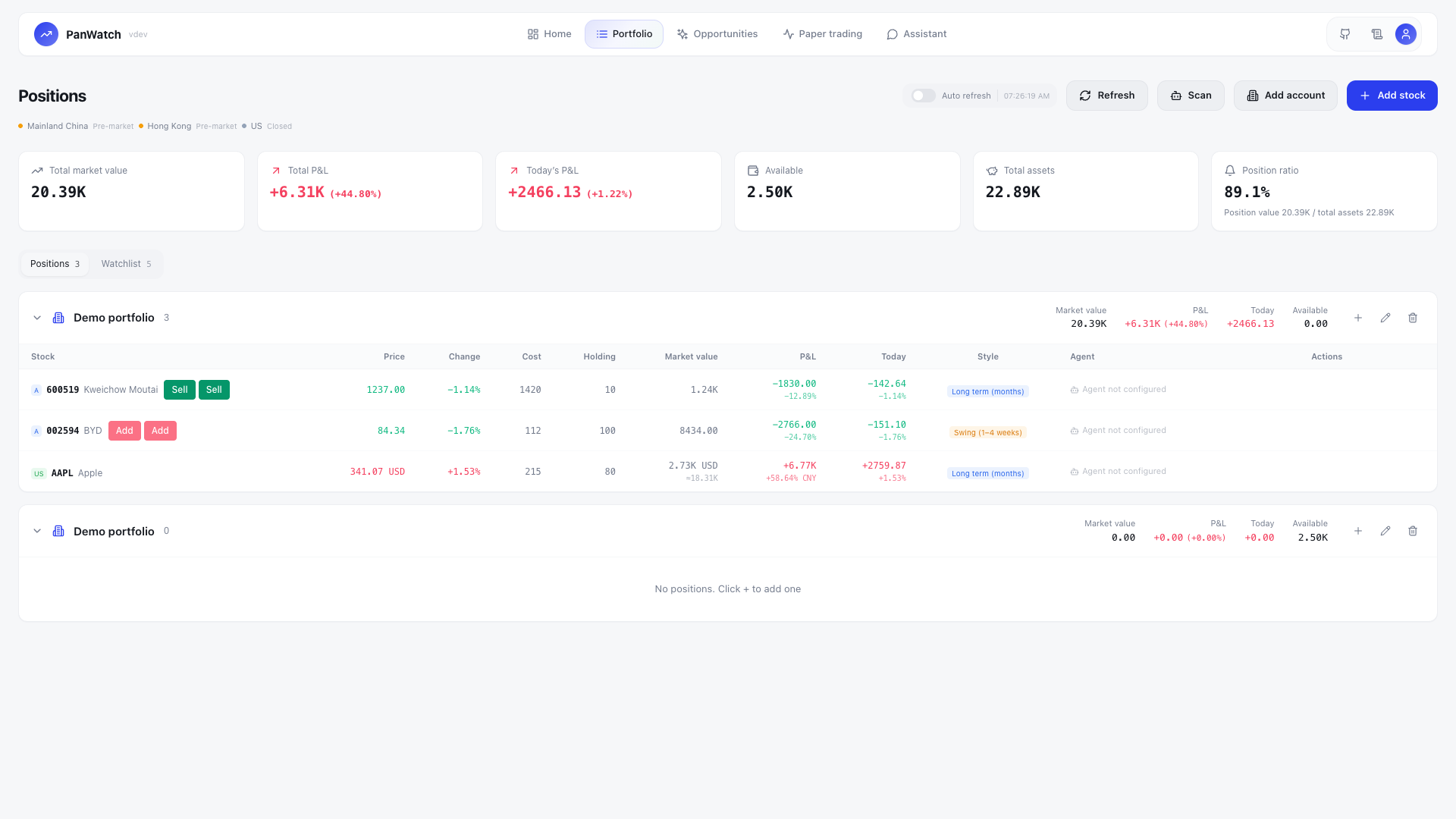Collapse the Demo portfolio with 3 positions

pyautogui.click(x=37, y=318)
